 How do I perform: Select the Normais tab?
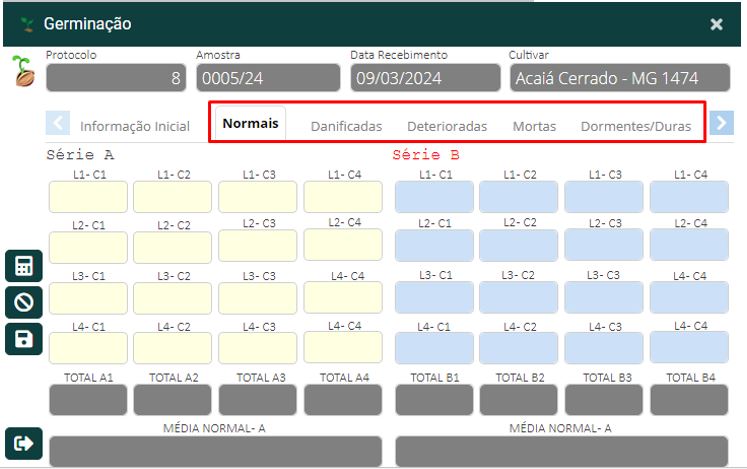point(250,124)
